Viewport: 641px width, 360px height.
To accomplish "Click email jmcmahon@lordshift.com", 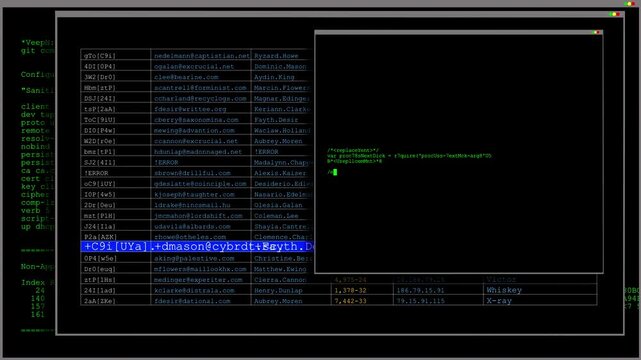I will [198, 216].
